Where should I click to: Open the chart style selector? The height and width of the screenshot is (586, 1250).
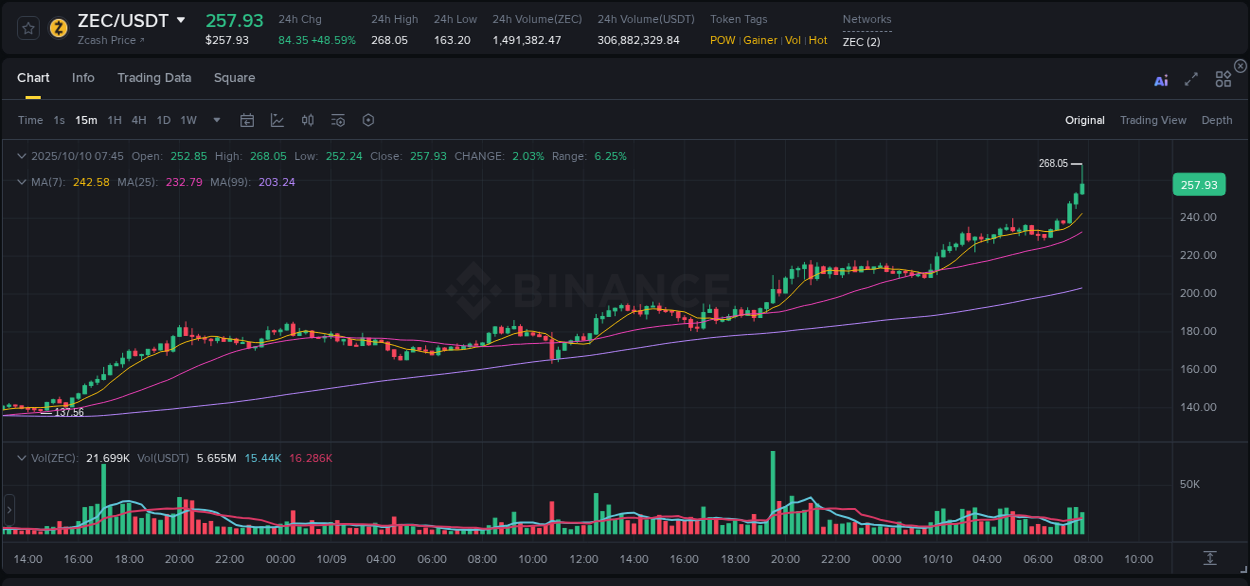[x=277, y=120]
